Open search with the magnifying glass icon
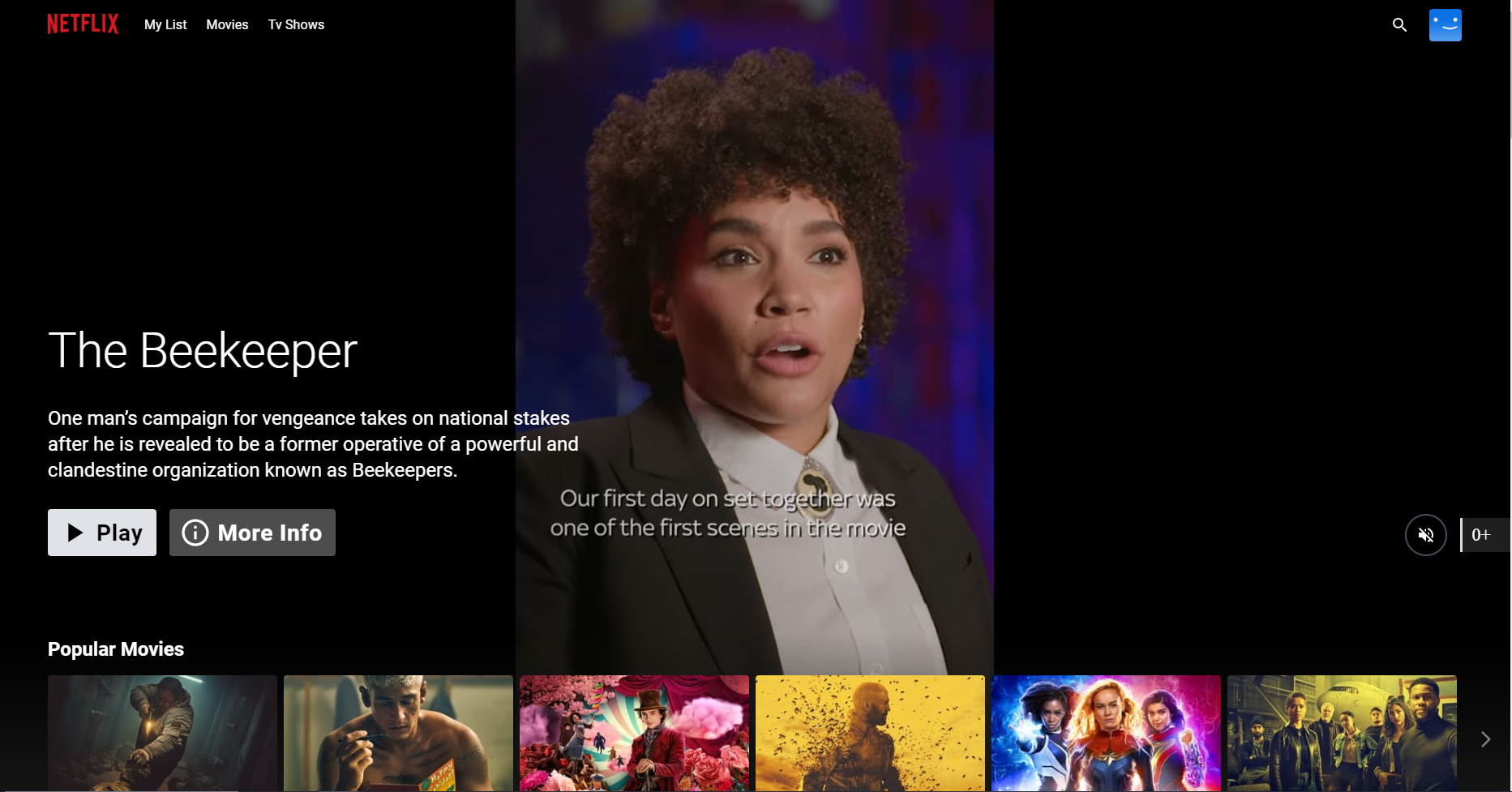This screenshot has width=1512, height=792. pos(1399,25)
